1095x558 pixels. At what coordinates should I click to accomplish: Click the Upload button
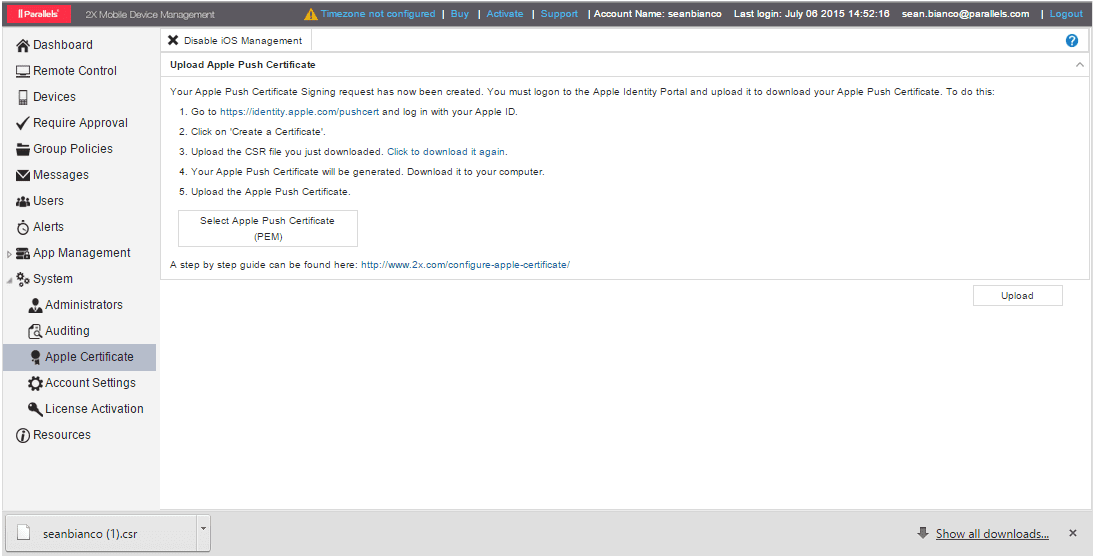(x=1017, y=295)
